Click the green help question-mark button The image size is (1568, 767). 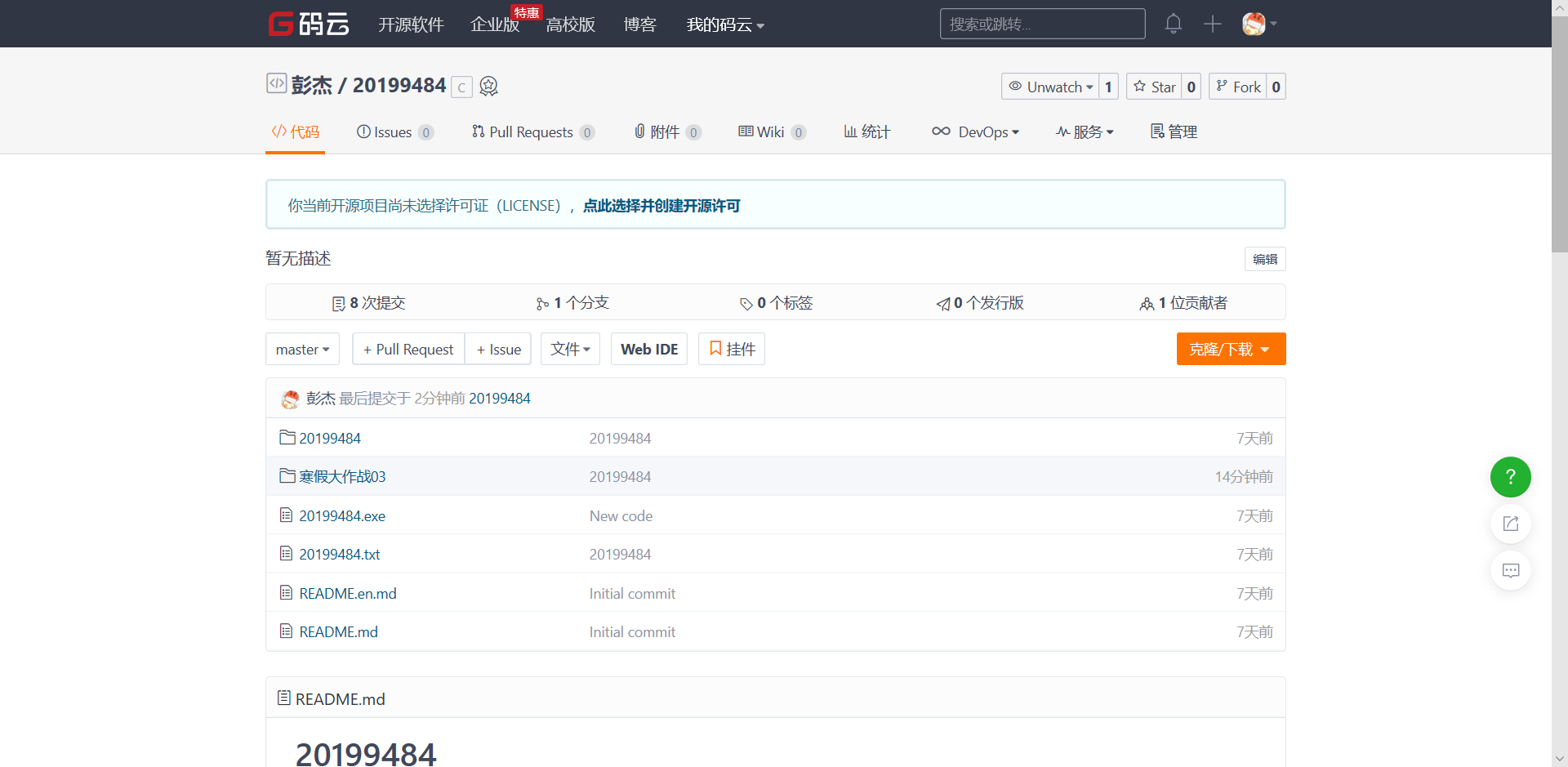pos(1510,477)
